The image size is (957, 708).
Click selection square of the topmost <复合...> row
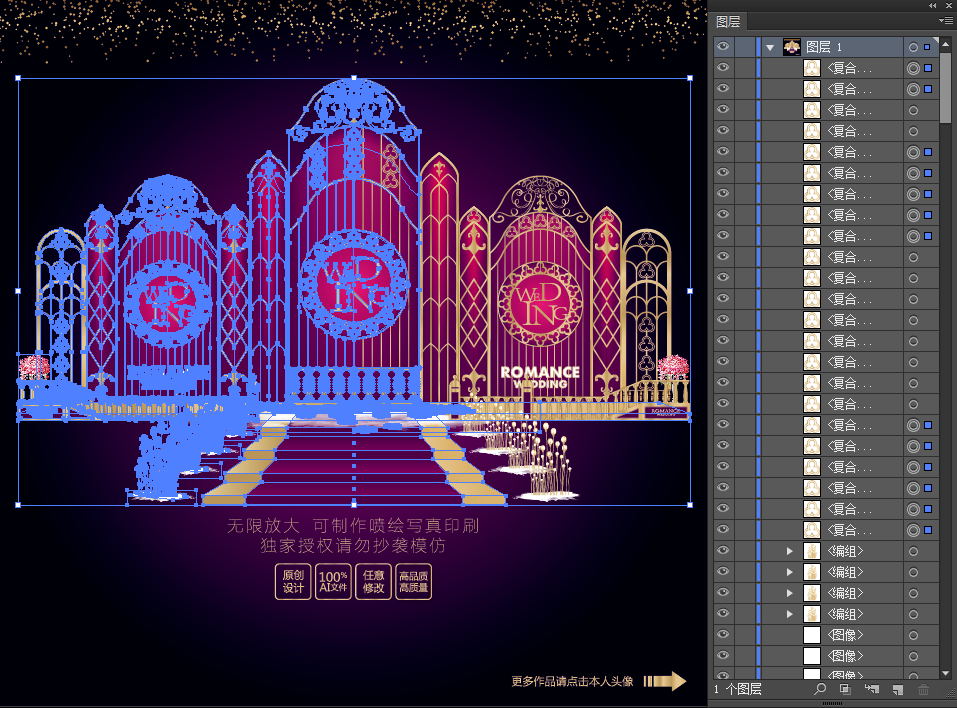(x=928, y=68)
